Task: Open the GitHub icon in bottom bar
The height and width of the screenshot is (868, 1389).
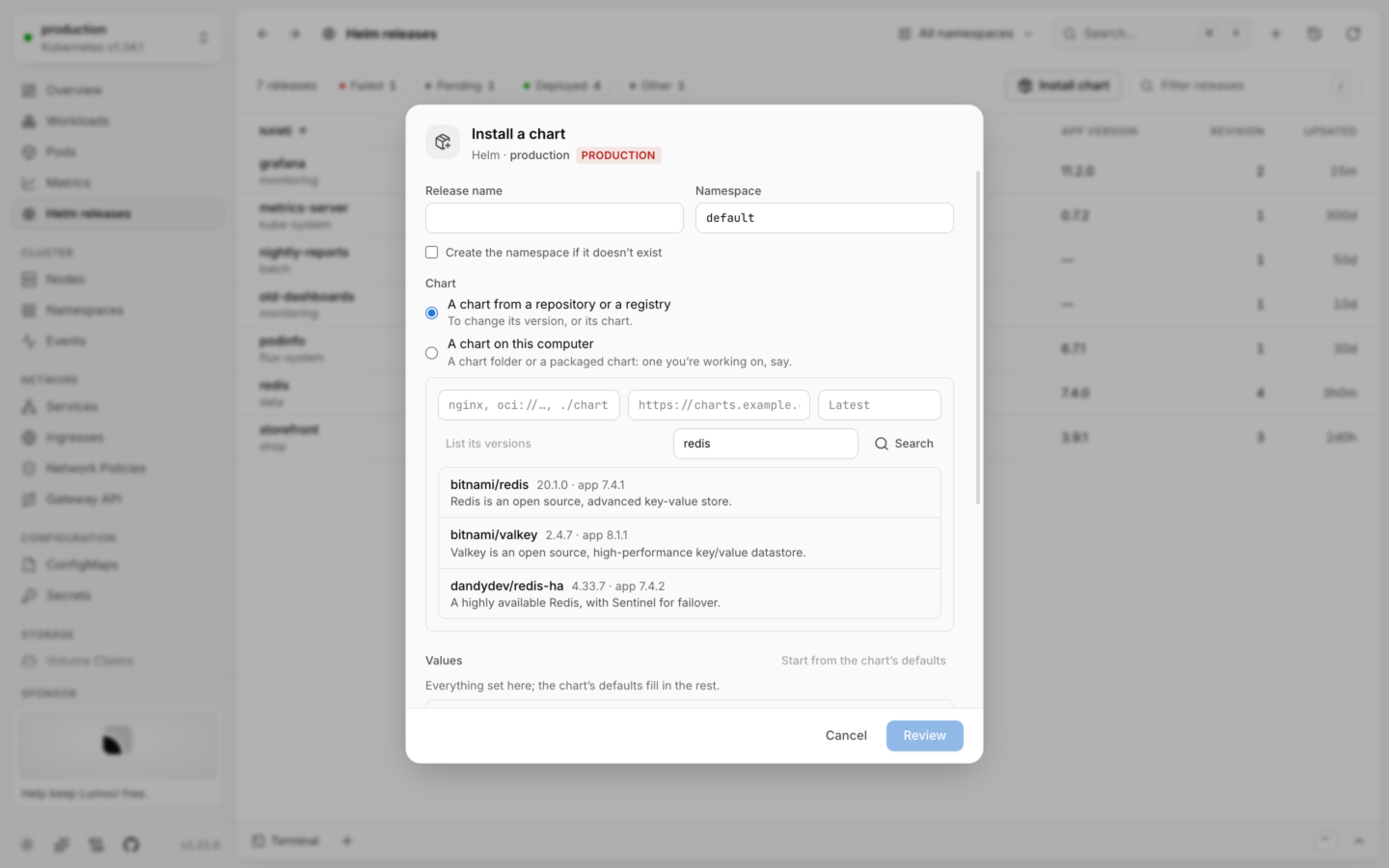Action: pos(131,844)
